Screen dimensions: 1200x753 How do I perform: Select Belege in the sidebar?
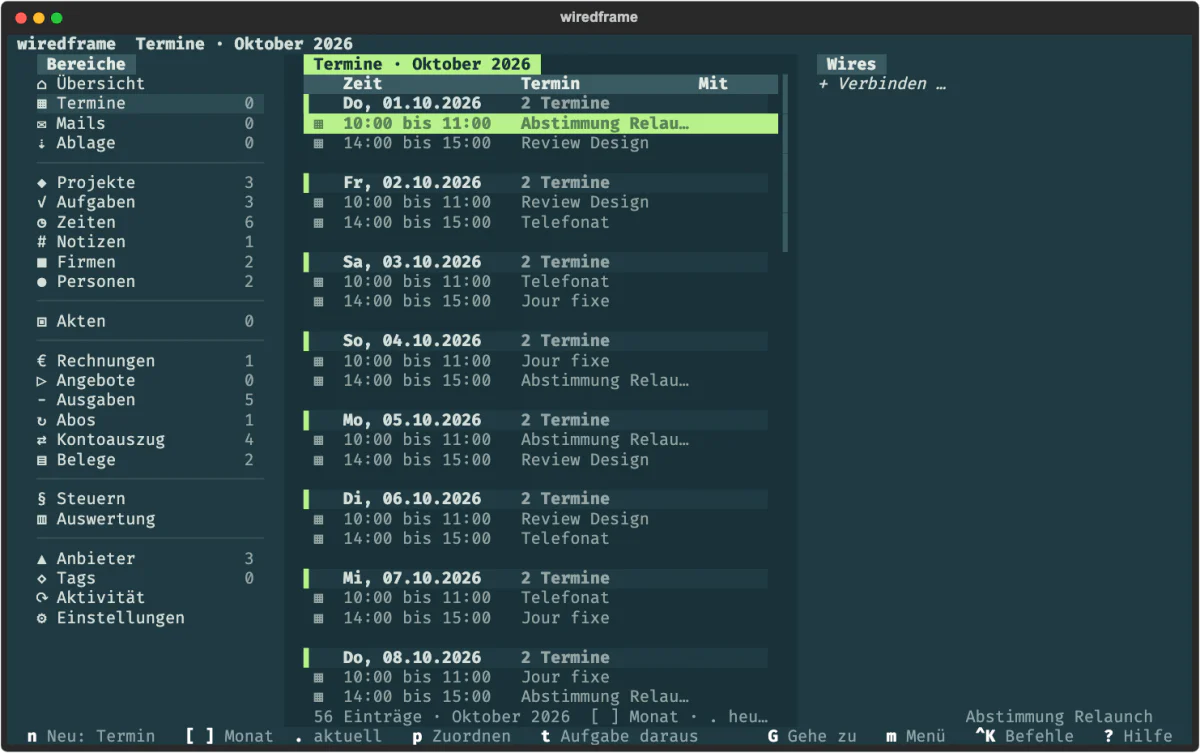(x=150, y=460)
